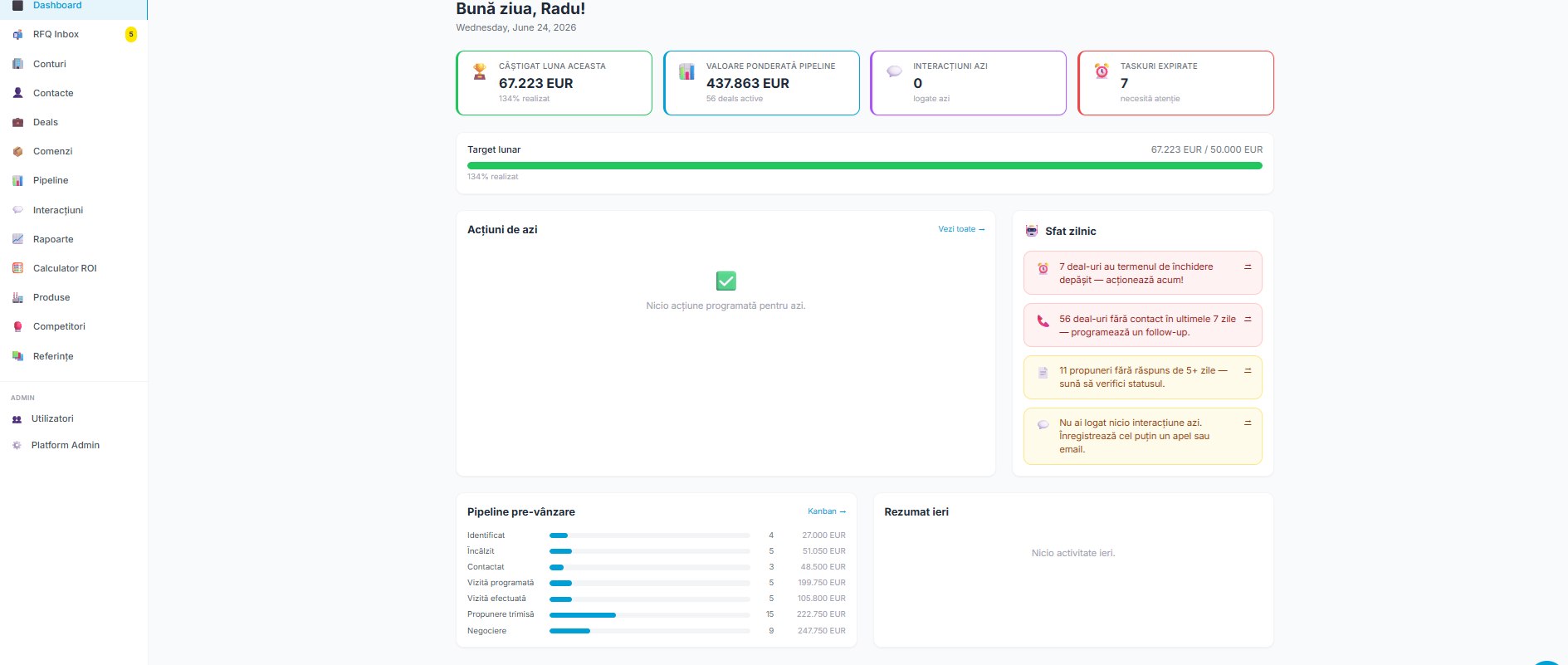
Task: Expand the 7 deal-uri termen depășit tip
Action: pos(1248,267)
